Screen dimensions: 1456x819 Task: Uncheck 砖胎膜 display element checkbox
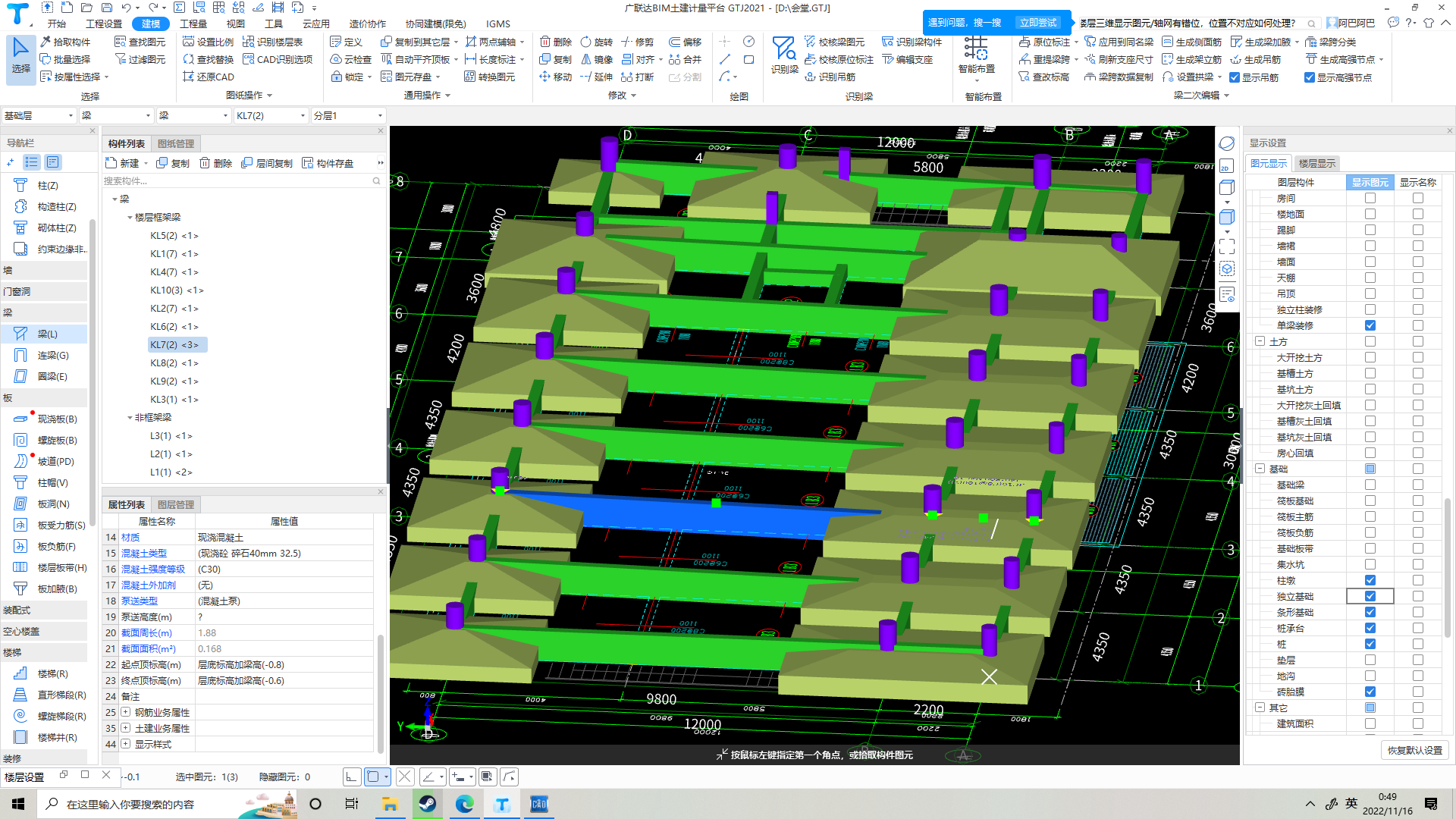[x=1370, y=692]
